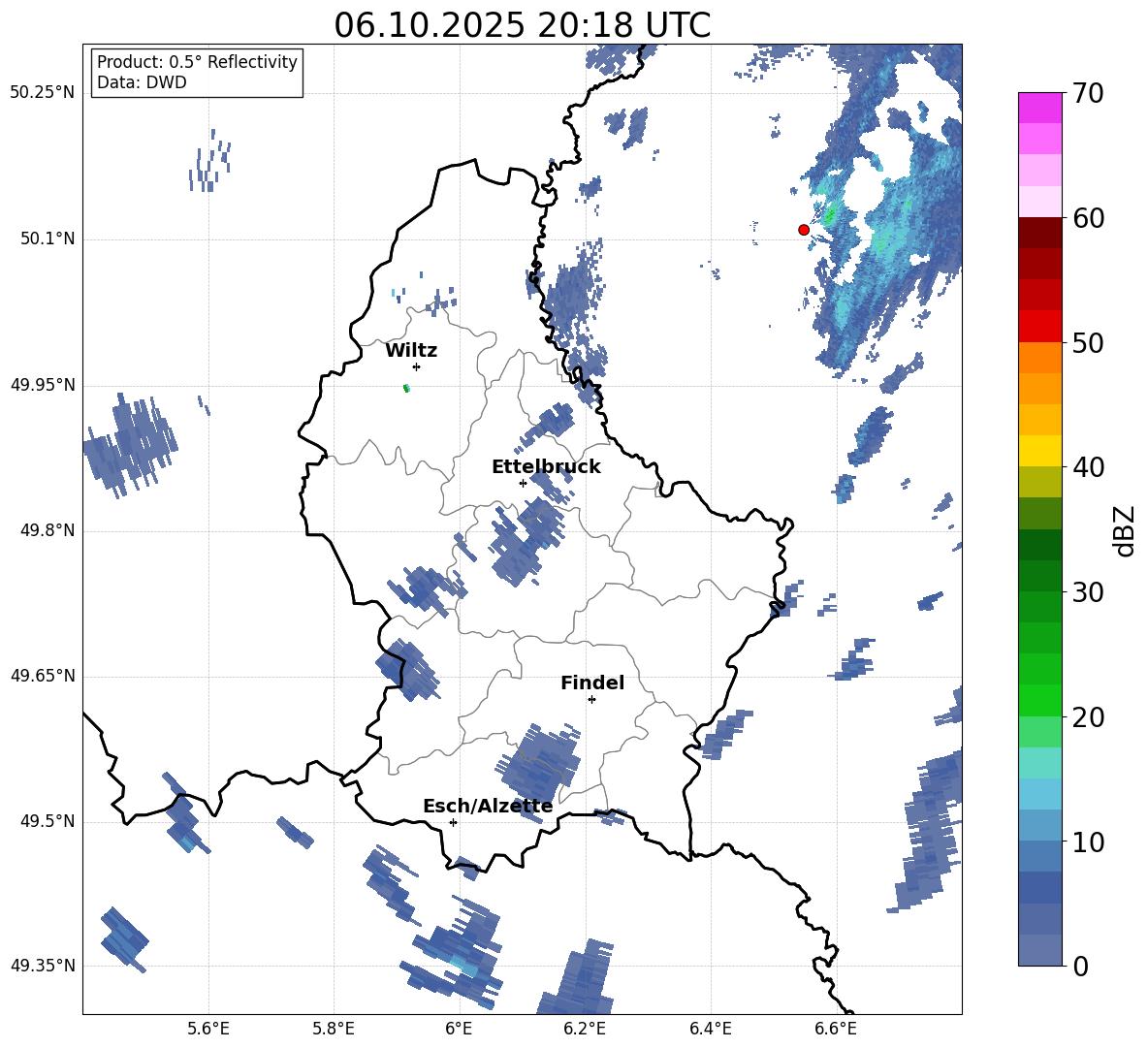Click the 5.6°E longitude label
Screen dimensions: 1148x1048
coord(207,1029)
